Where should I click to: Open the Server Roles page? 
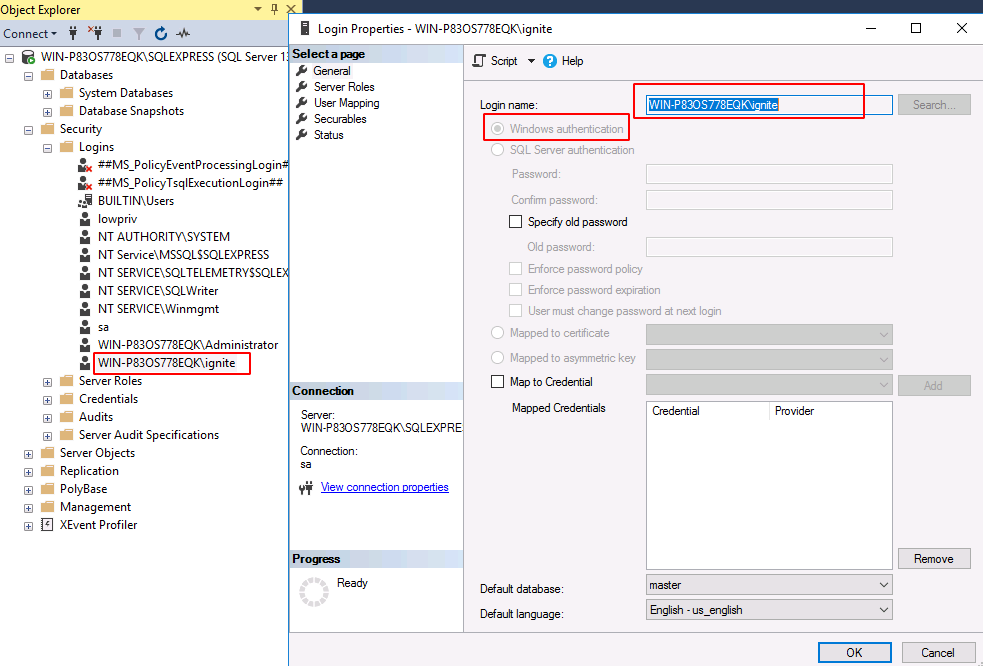344,87
